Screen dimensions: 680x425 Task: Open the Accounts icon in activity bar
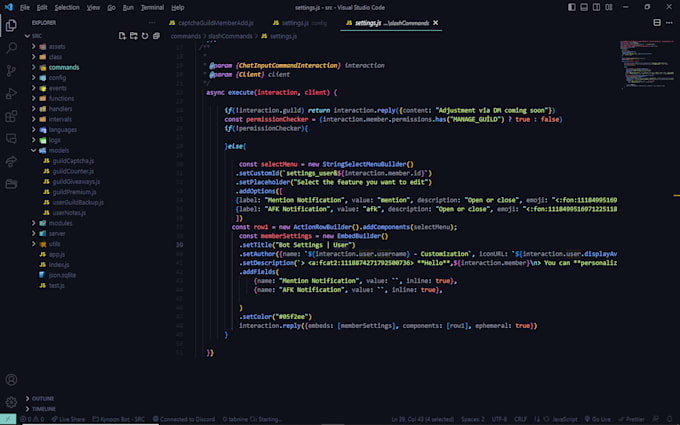pos(11,379)
